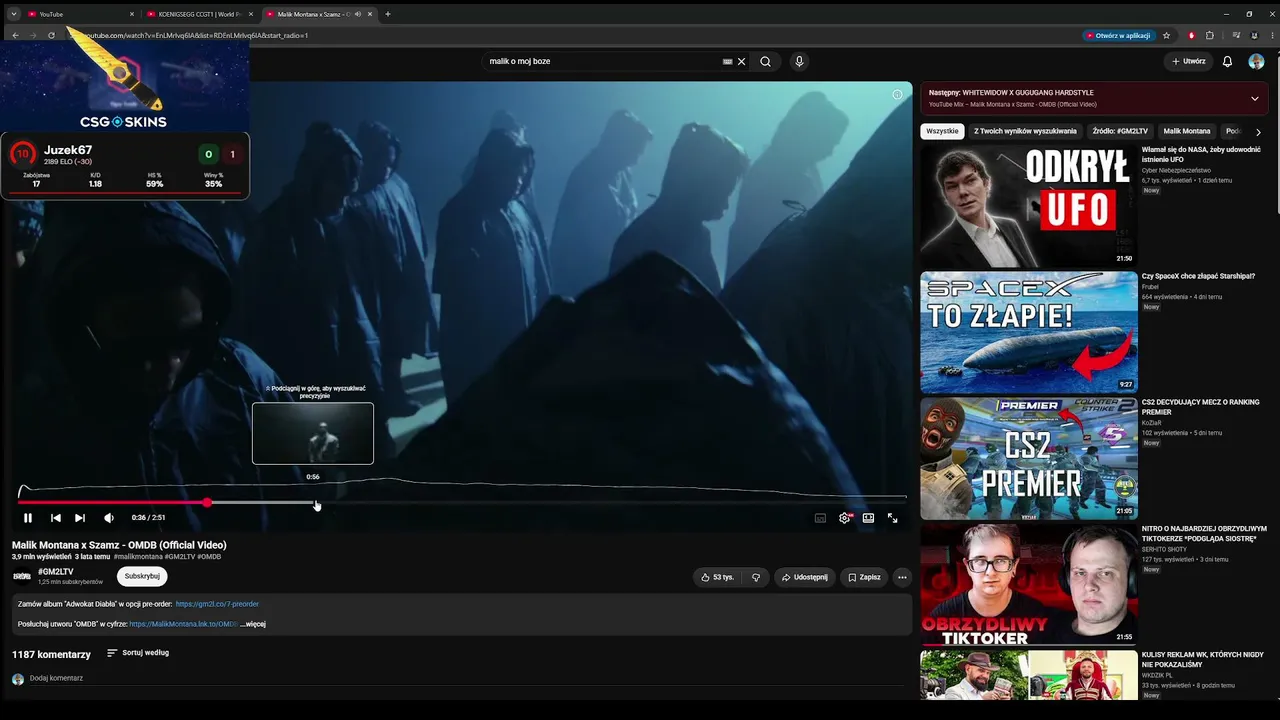
Task: Like the video with 53 tys.
Action: pyautogui.click(x=718, y=577)
